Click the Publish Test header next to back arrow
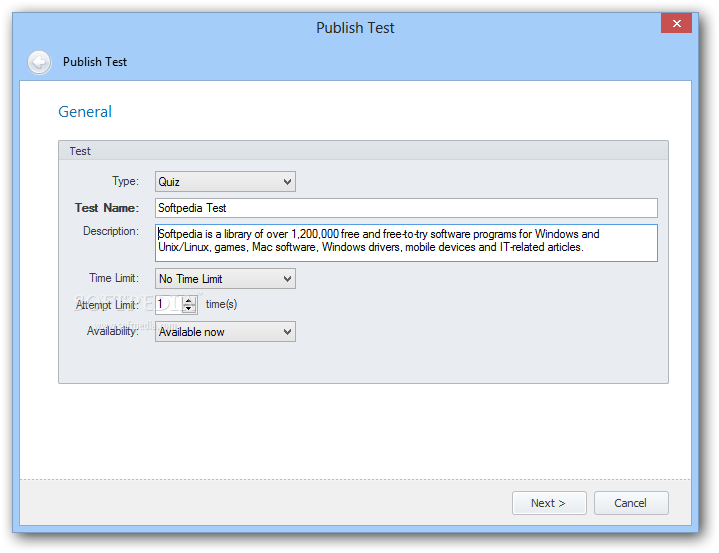This screenshot has width=719, height=553. coord(95,62)
